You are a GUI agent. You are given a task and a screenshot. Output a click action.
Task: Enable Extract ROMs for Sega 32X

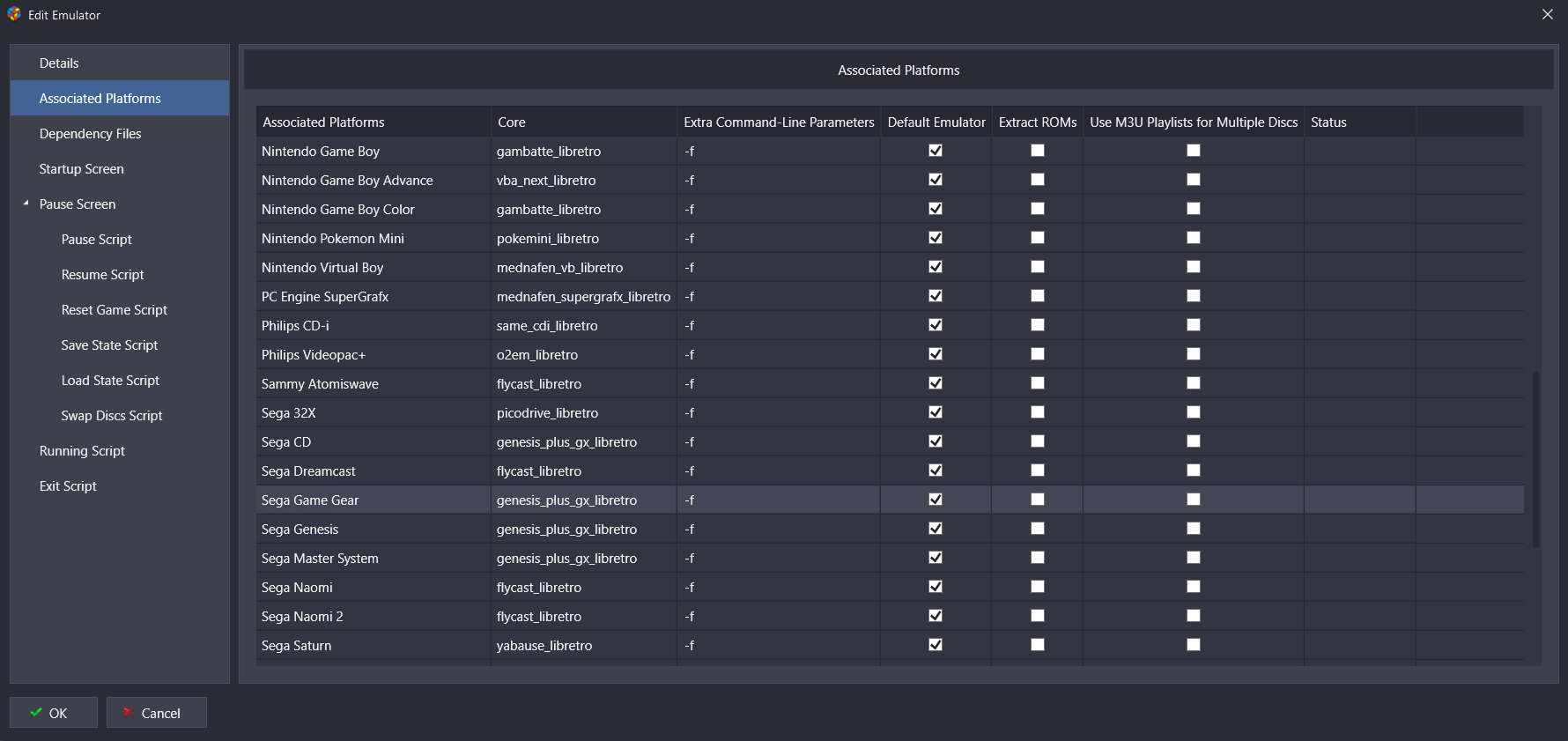(x=1038, y=412)
